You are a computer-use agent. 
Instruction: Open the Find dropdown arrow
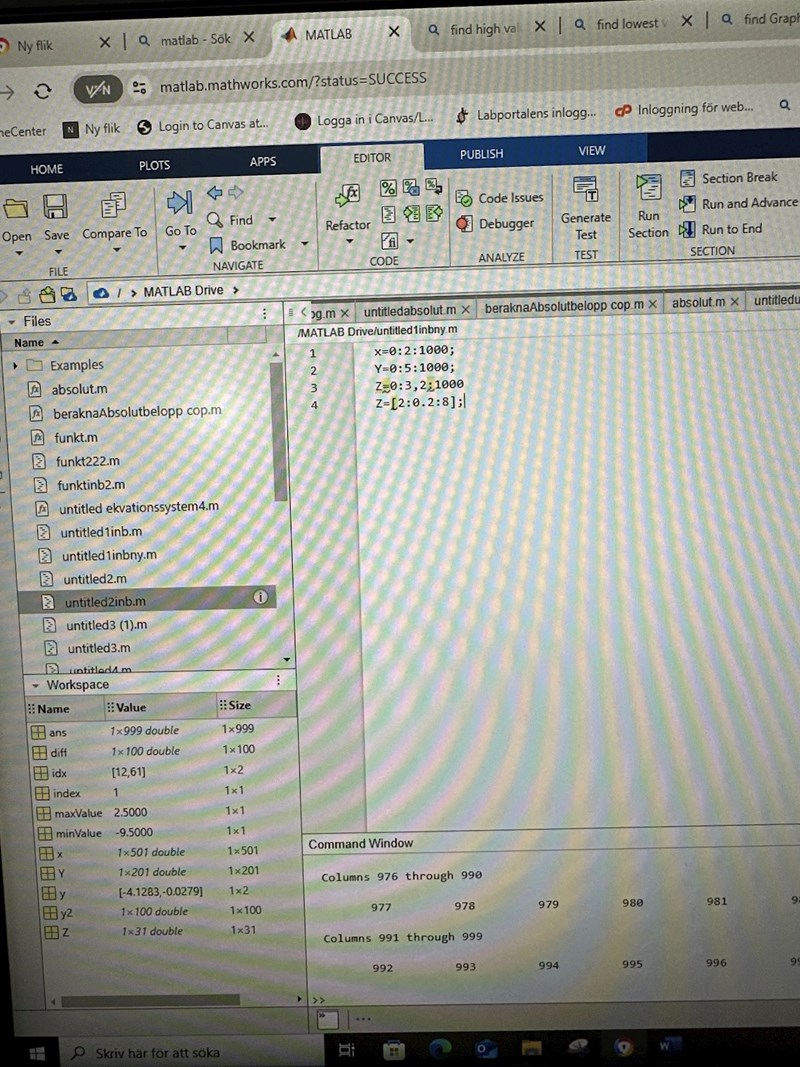274,221
